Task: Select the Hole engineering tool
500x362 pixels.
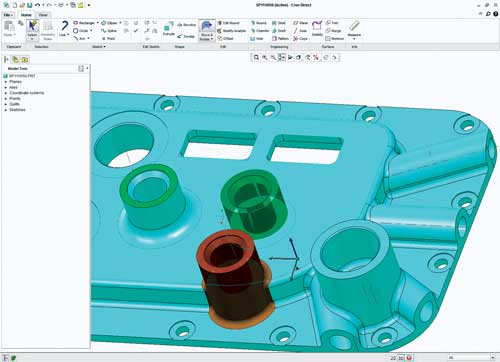Action: click(257, 39)
